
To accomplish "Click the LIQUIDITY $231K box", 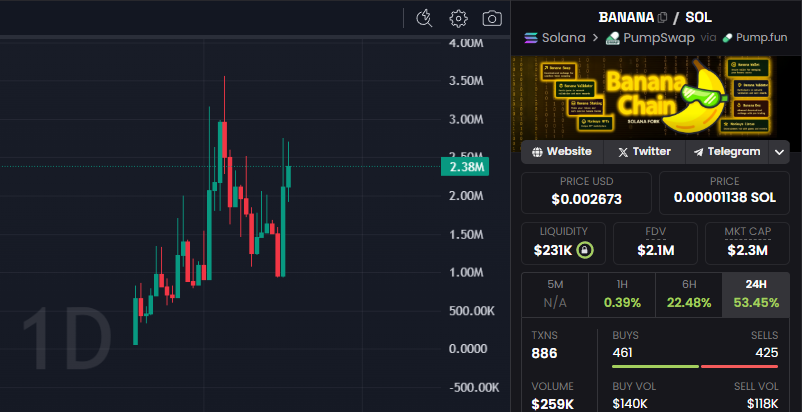I will pyautogui.click(x=563, y=243).
